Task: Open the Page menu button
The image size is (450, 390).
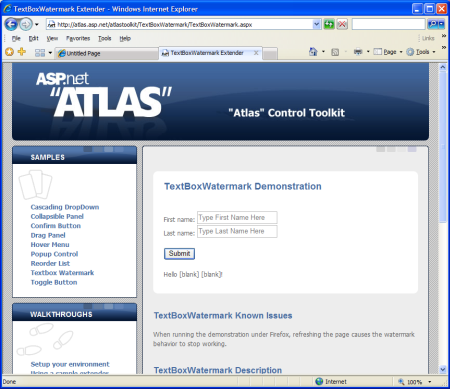Action: tap(388, 52)
